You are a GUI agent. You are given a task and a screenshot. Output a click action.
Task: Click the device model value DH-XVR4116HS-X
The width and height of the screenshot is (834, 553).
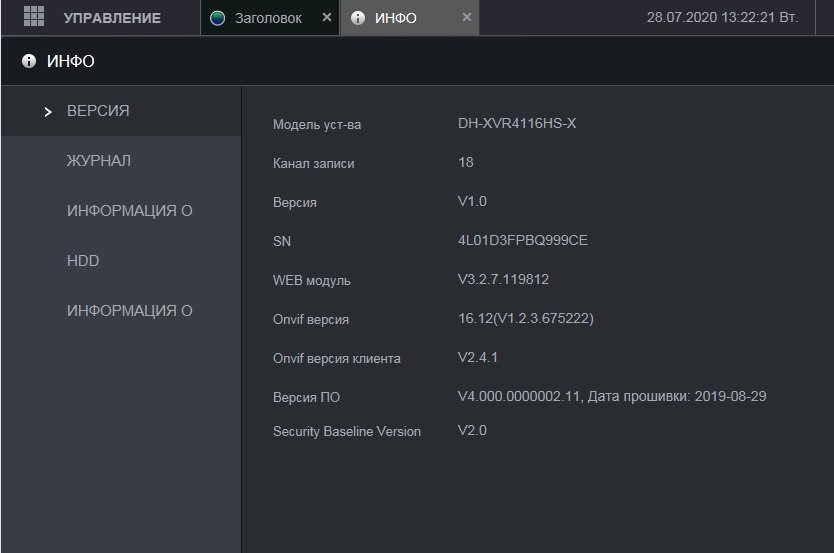[x=517, y=123]
